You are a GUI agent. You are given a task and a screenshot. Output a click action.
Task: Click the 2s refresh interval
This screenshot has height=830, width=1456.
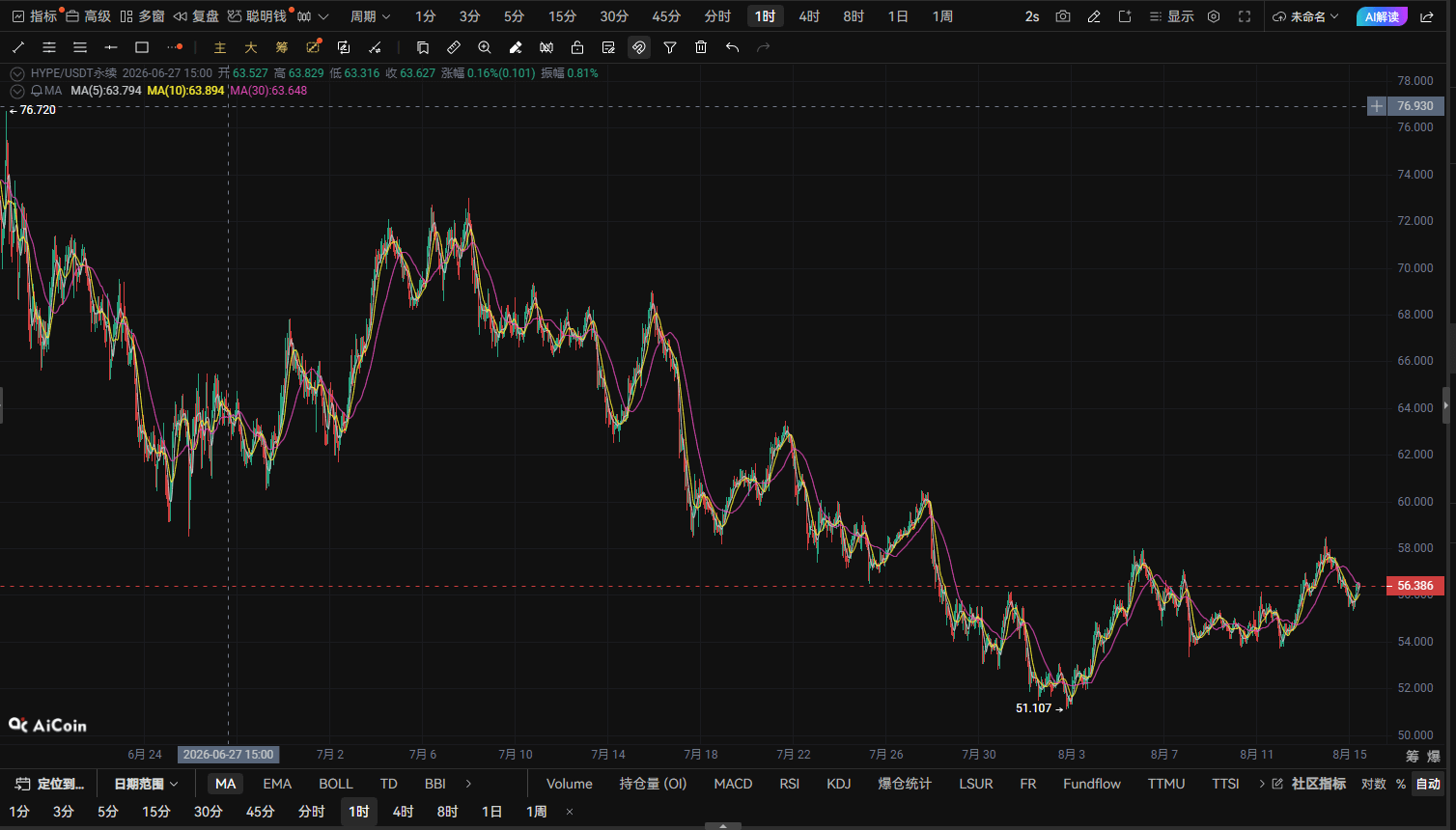[1032, 16]
